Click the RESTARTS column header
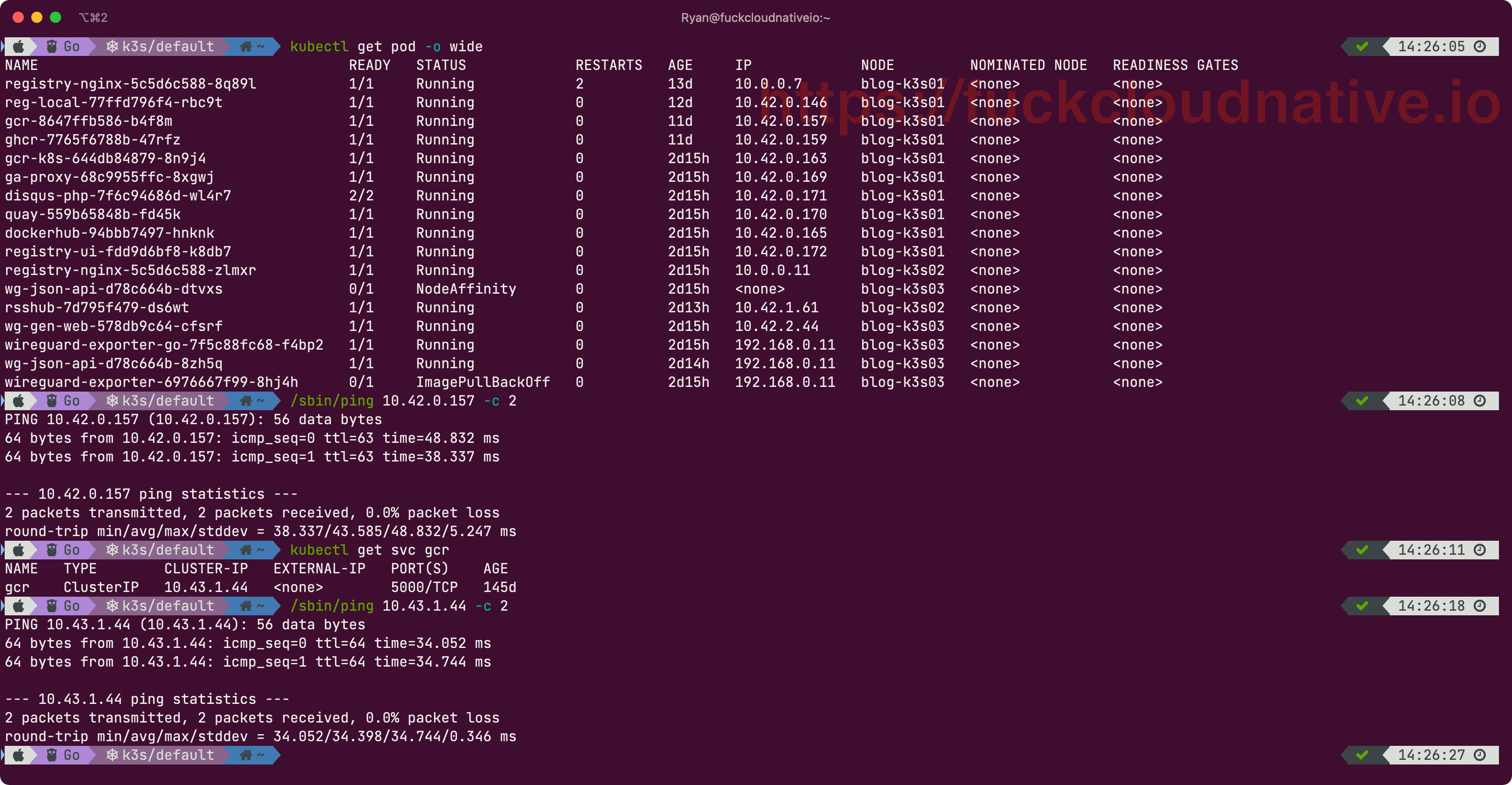 (609, 65)
